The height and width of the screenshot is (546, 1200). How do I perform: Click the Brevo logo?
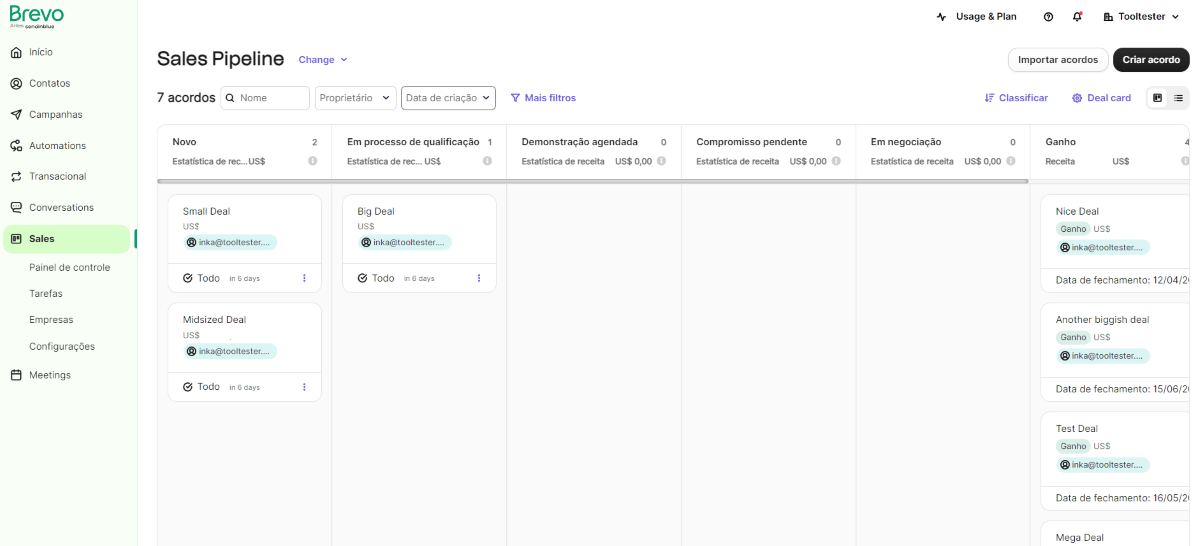tap(37, 16)
